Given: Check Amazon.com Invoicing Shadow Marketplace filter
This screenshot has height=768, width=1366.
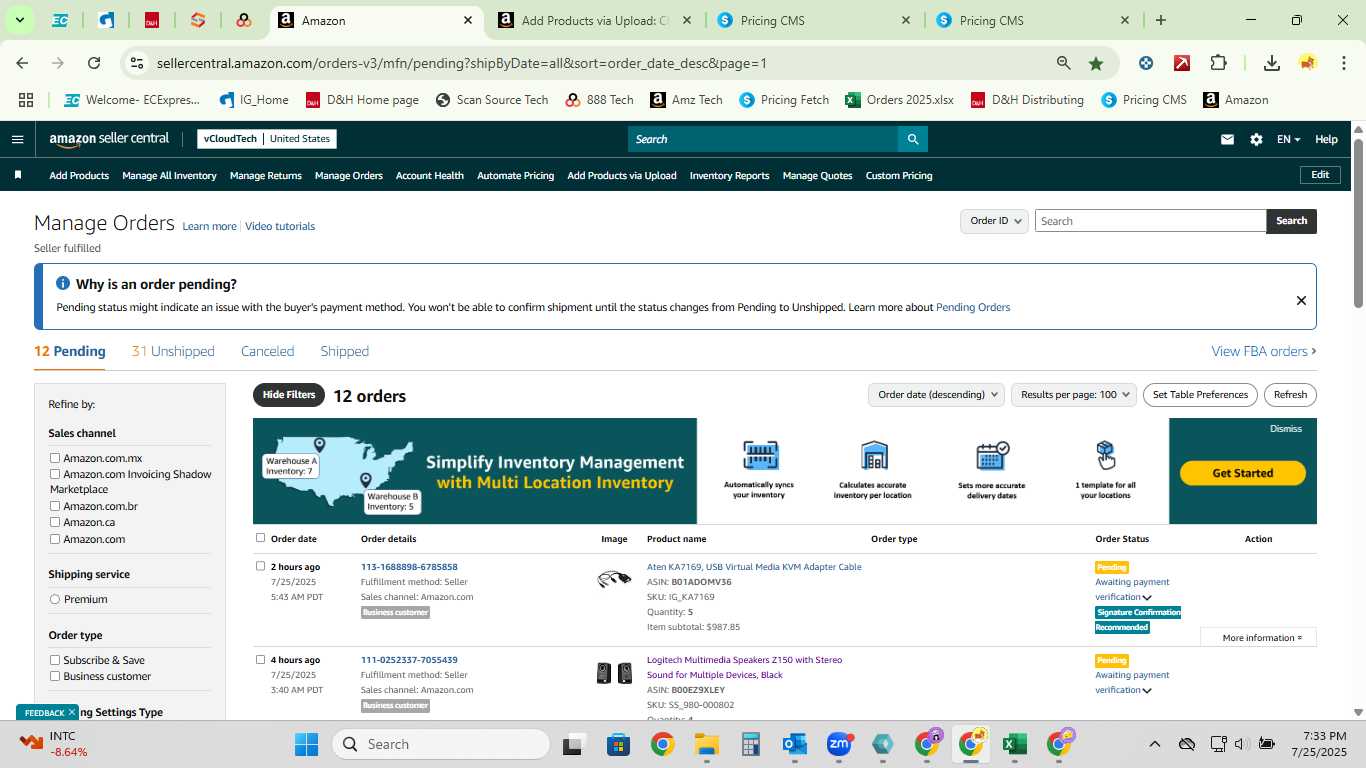Looking at the screenshot, I should [55, 474].
